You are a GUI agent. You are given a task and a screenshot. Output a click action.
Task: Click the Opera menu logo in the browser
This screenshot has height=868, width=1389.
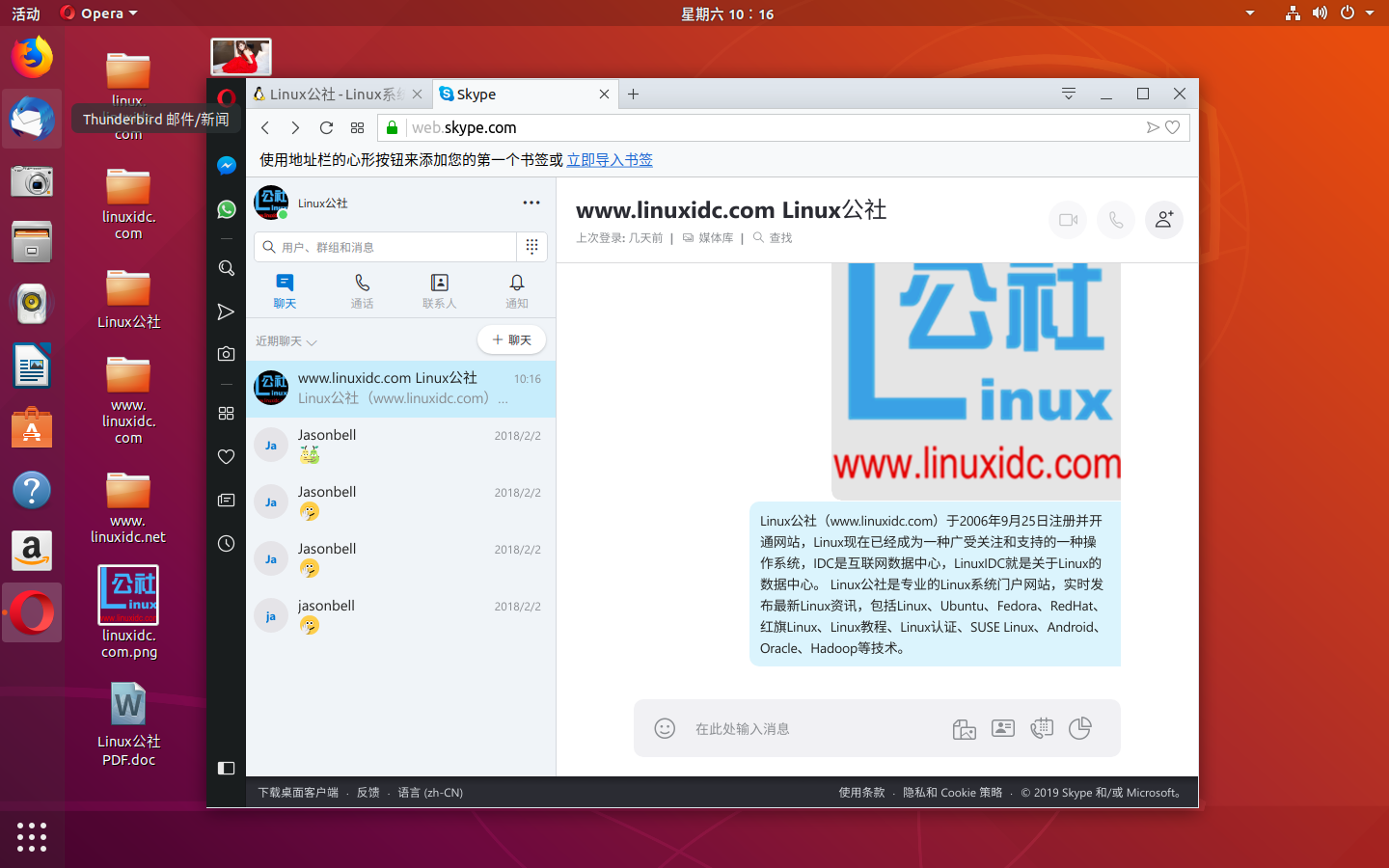pyautogui.click(x=226, y=97)
